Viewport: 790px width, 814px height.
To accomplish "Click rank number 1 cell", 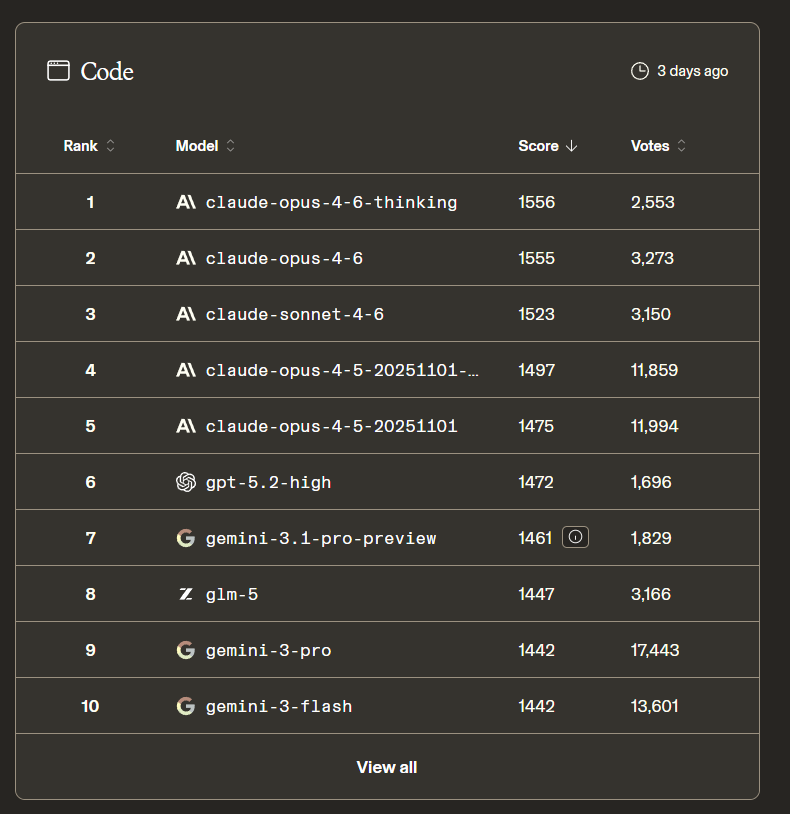I will click(90, 202).
